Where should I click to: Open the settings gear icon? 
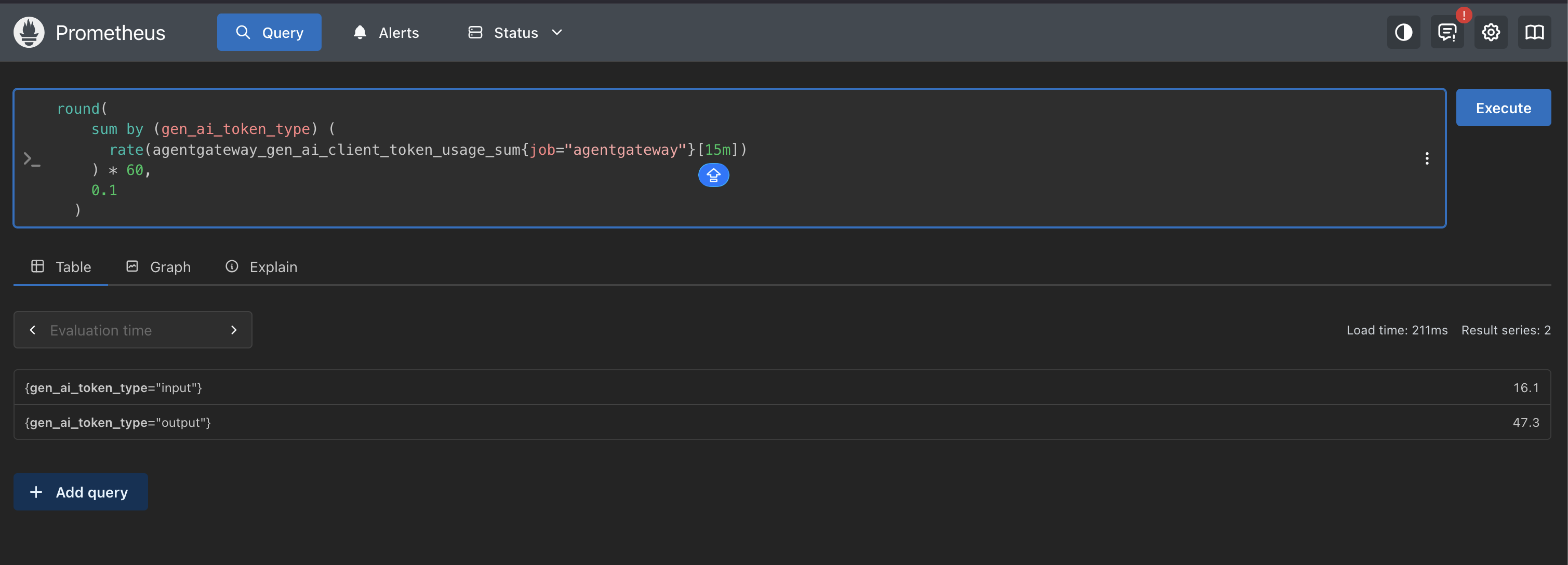1491,32
